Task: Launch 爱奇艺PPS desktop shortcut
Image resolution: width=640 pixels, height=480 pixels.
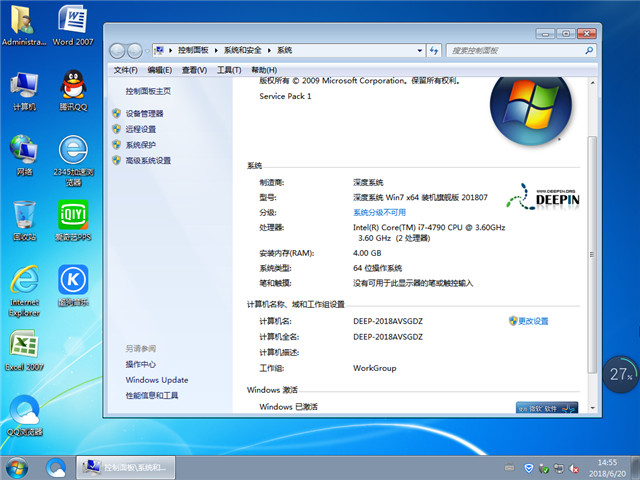Action: coord(73,220)
